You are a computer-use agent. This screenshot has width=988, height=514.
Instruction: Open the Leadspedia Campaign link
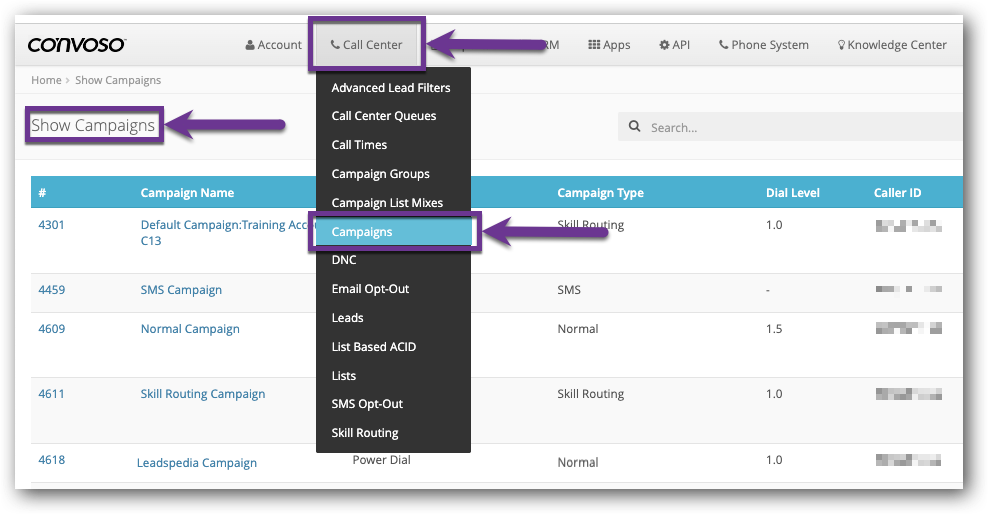point(197,463)
